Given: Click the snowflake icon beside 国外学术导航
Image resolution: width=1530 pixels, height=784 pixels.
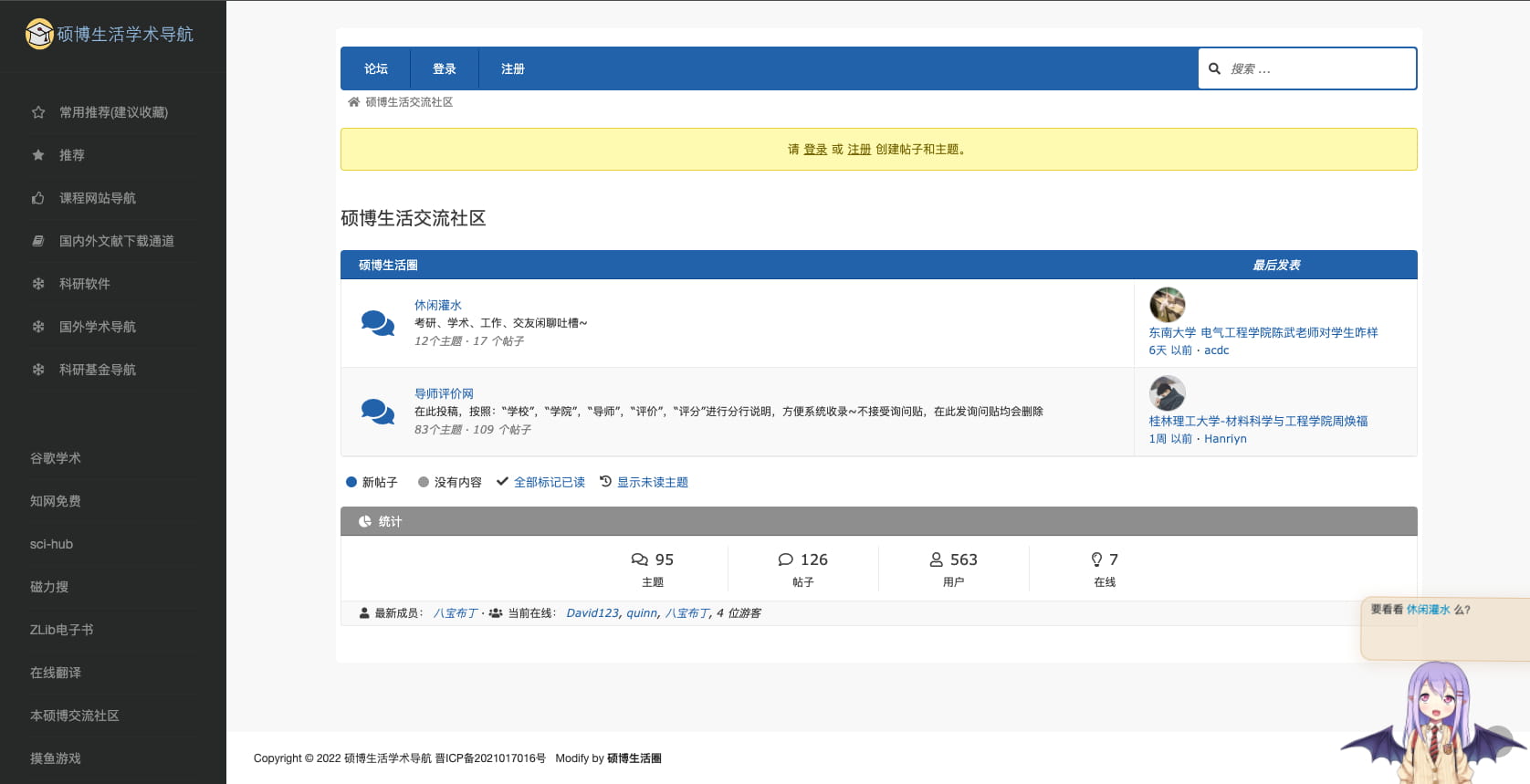Looking at the screenshot, I should [x=38, y=327].
